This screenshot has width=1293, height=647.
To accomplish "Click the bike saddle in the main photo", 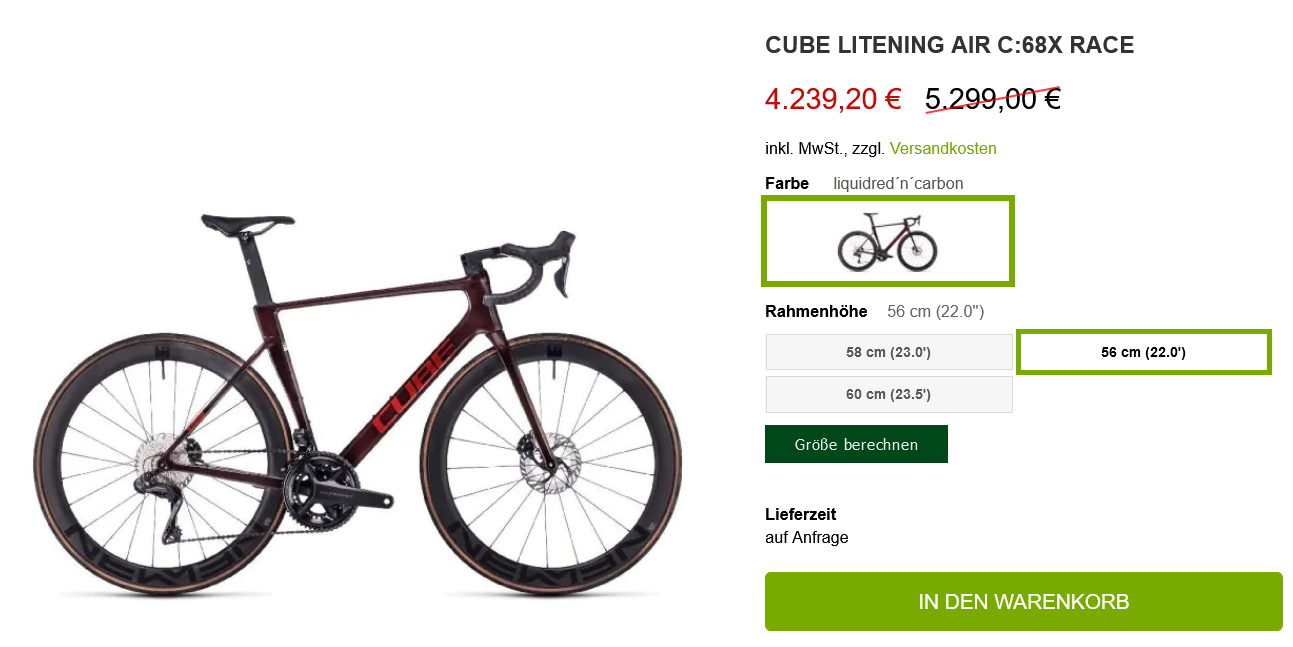I will (x=245, y=221).
